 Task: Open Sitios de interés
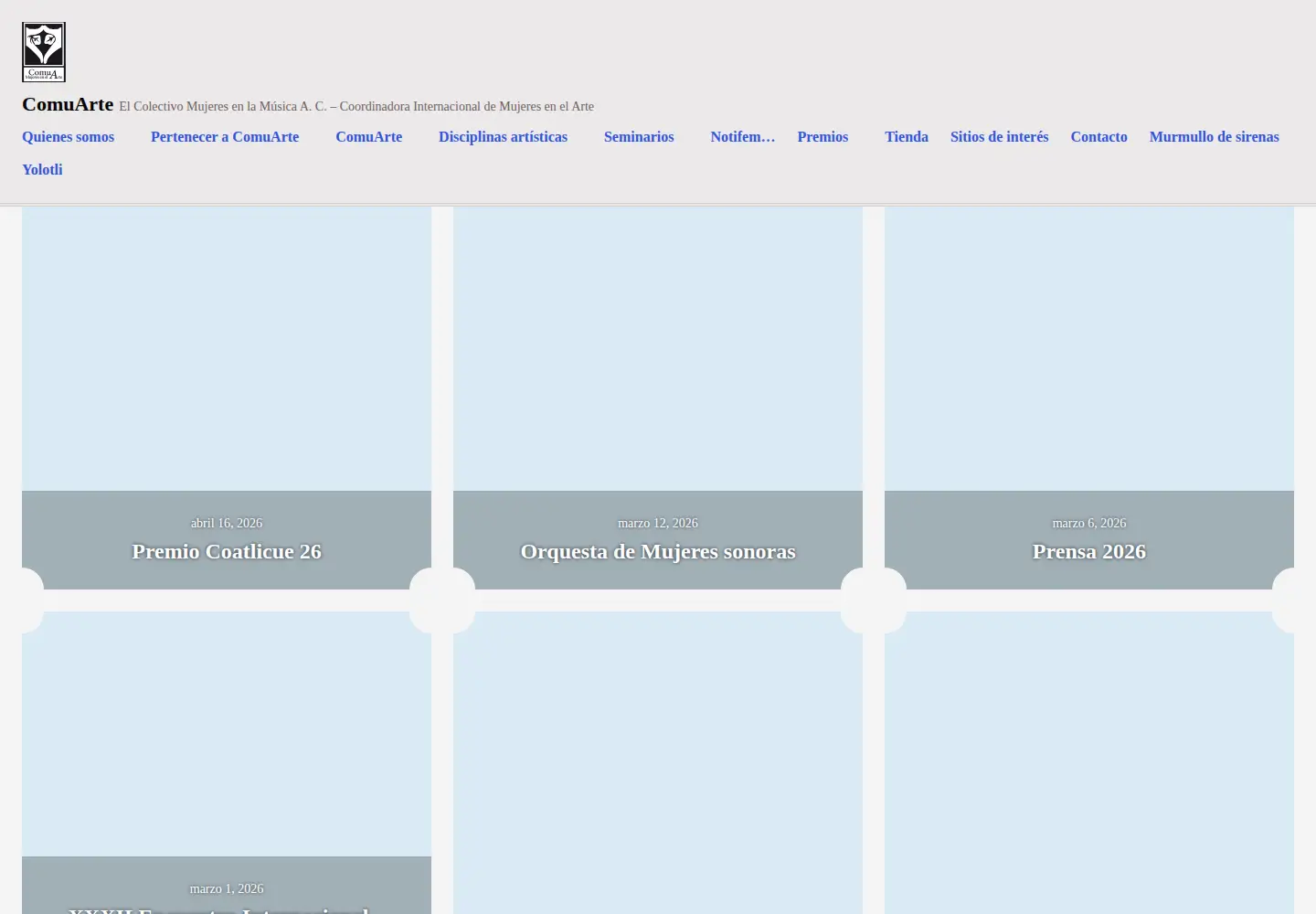pyautogui.click(x=1000, y=137)
